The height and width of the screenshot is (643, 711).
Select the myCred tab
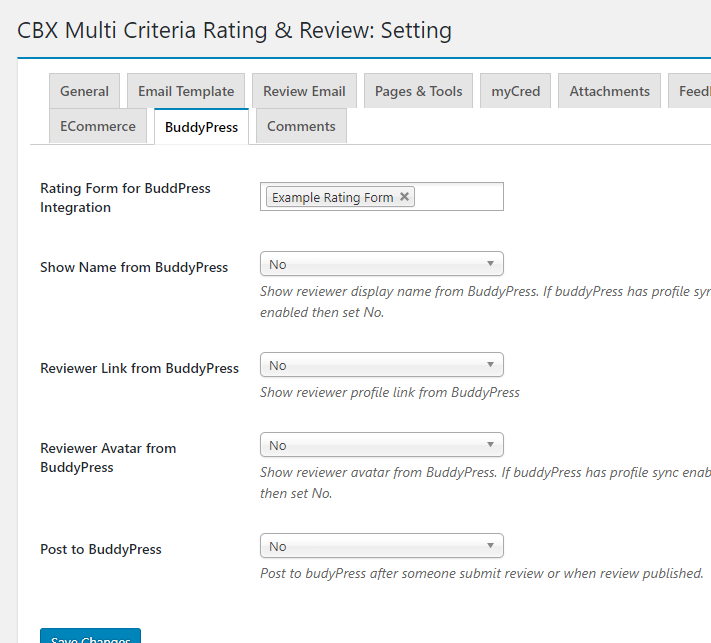(516, 91)
